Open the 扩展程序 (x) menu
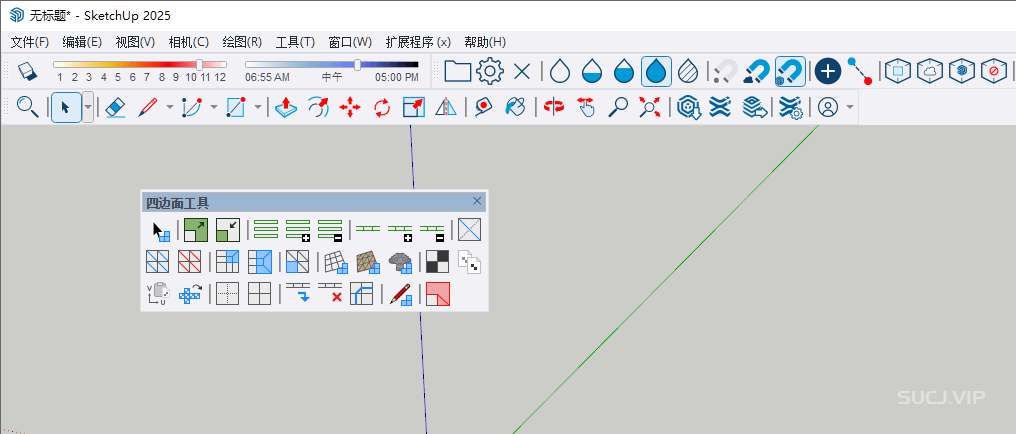 (x=418, y=42)
